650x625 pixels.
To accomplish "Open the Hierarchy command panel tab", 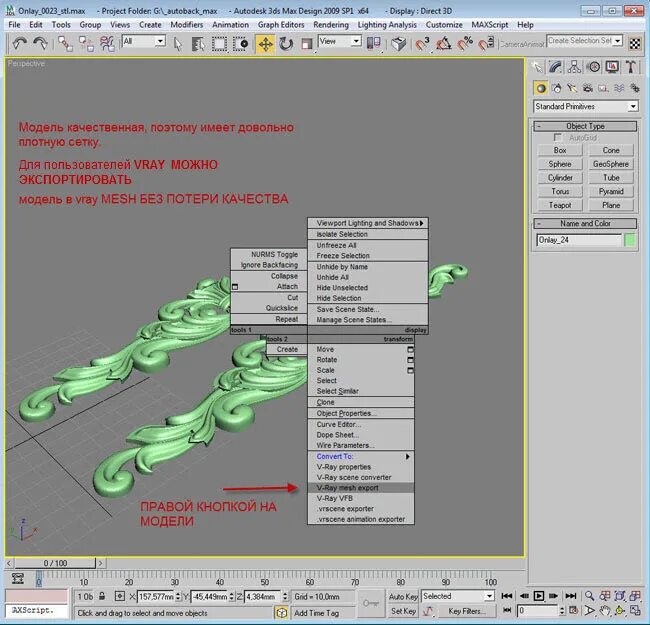I will [x=574, y=67].
